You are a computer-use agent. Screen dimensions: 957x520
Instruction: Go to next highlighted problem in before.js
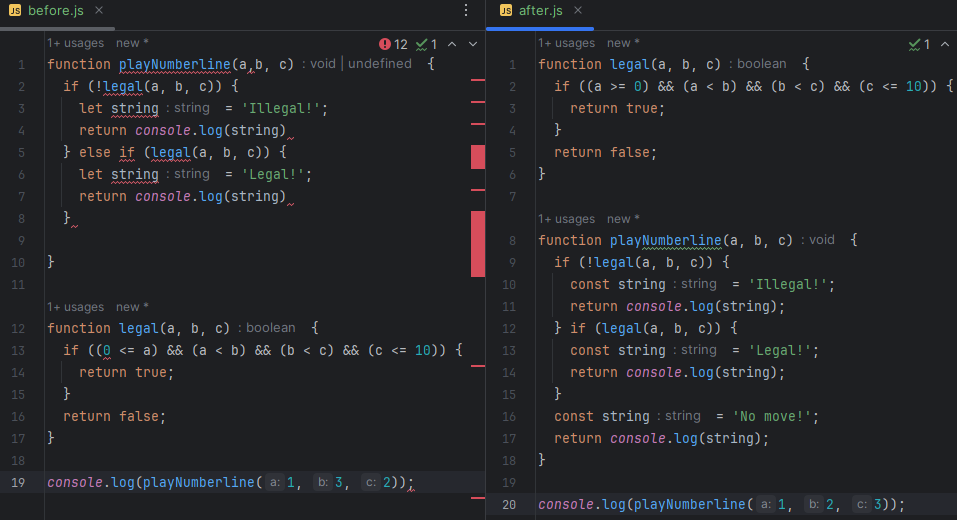click(473, 44)
